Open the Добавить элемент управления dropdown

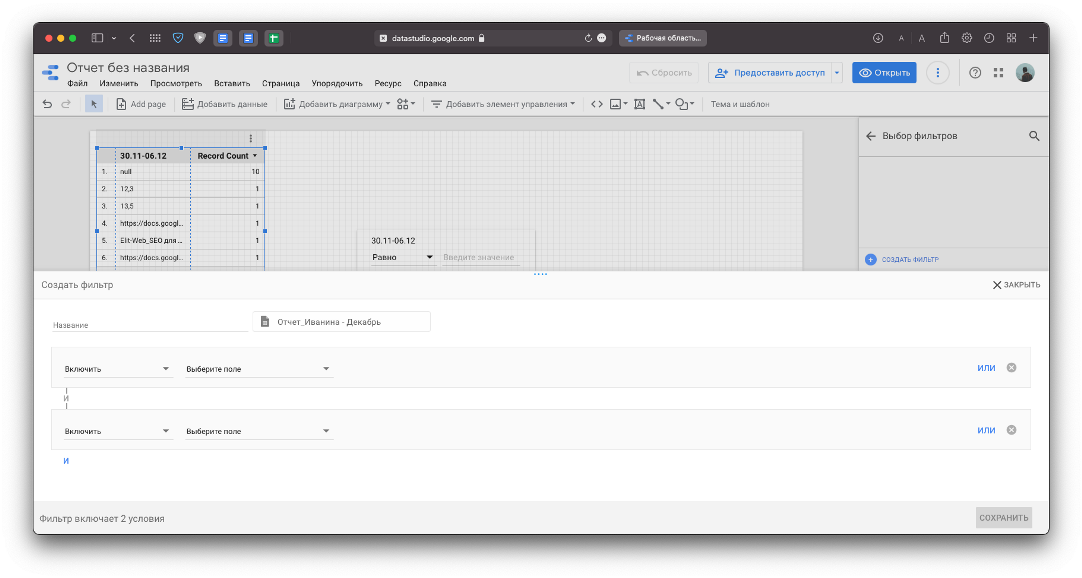503,104
